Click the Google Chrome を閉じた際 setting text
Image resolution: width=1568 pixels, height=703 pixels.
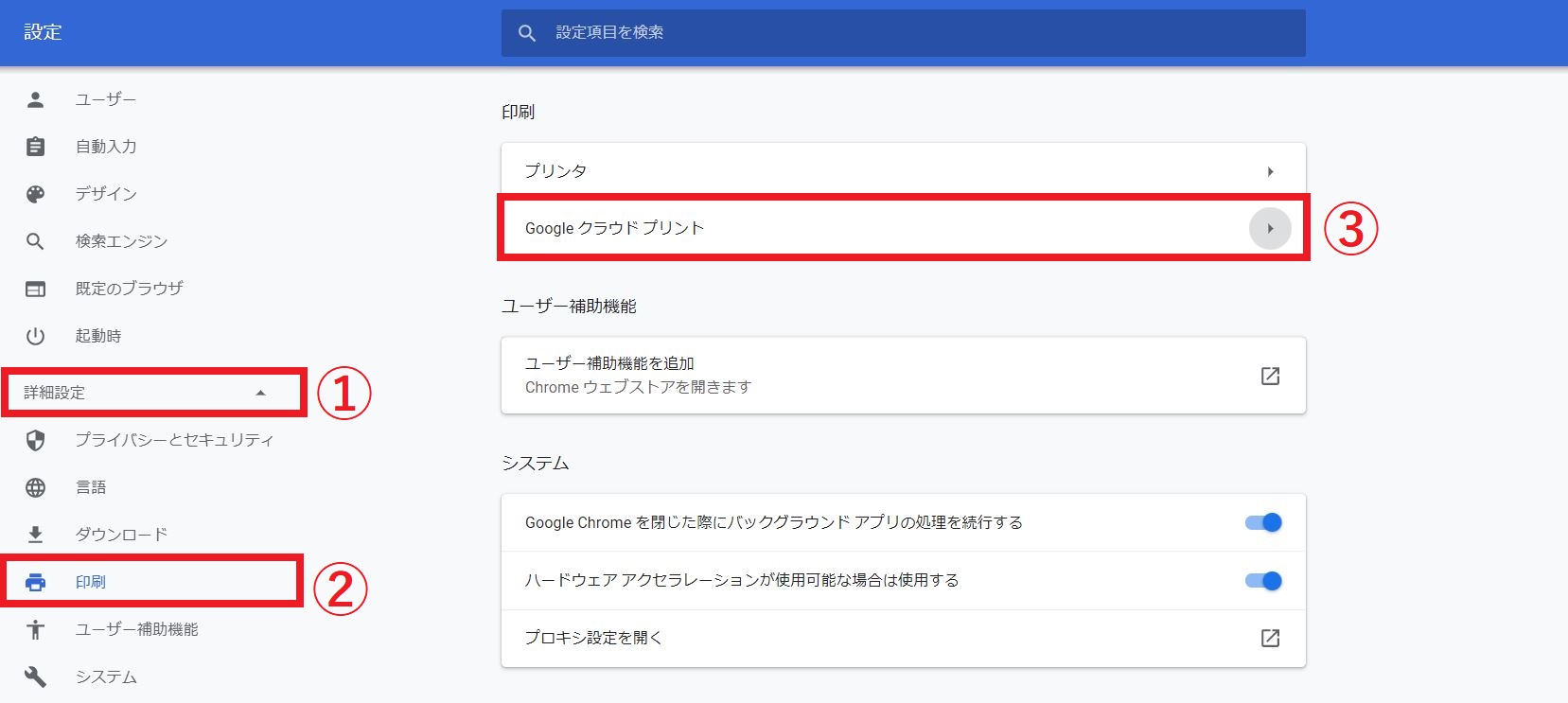point(774,522)
